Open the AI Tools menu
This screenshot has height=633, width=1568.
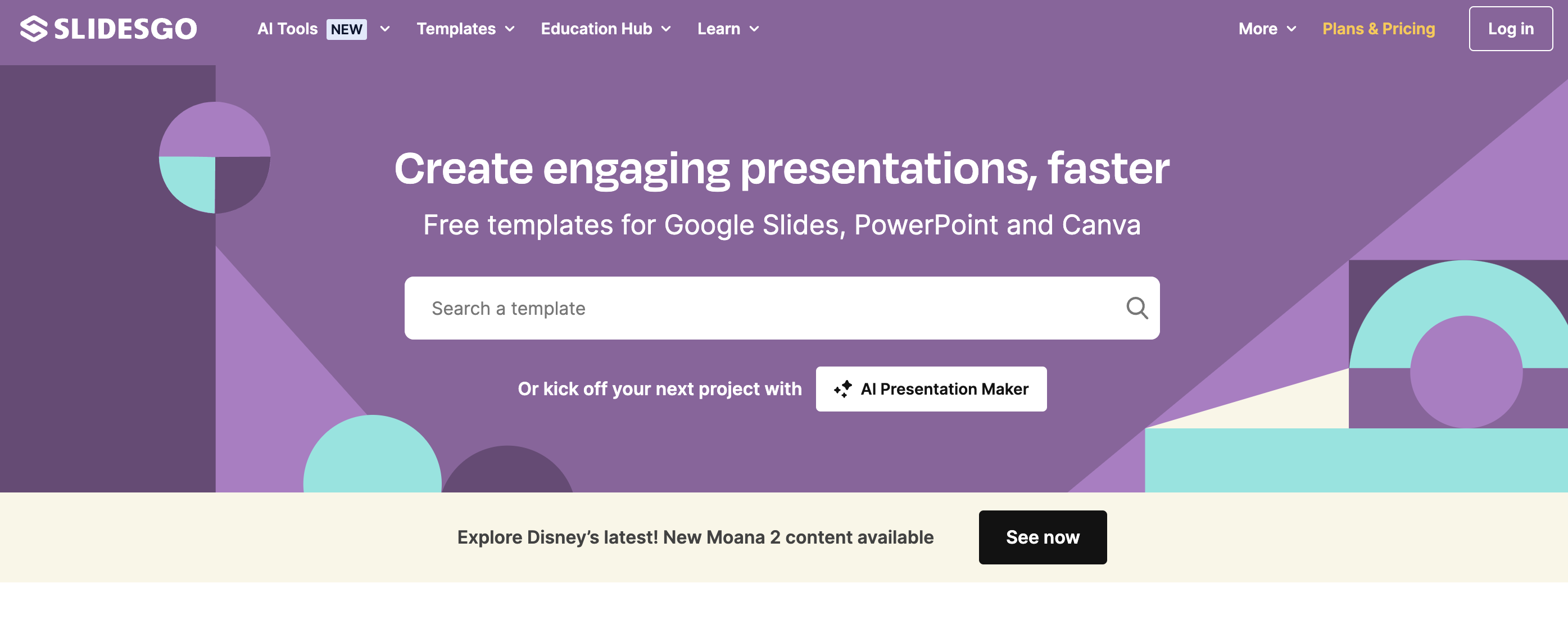[287, 29]
